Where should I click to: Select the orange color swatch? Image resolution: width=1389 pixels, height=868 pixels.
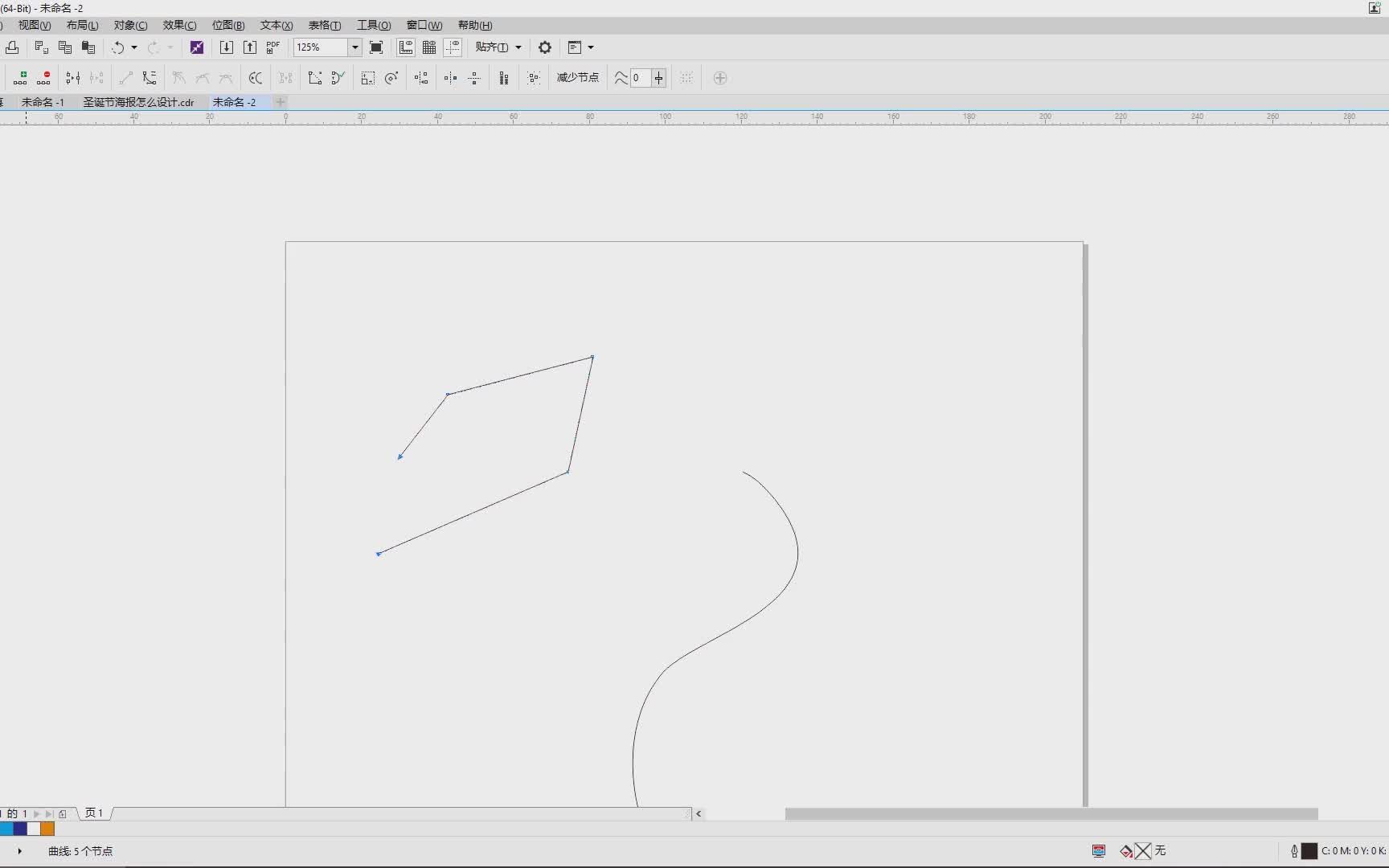[x=47, y=829]
